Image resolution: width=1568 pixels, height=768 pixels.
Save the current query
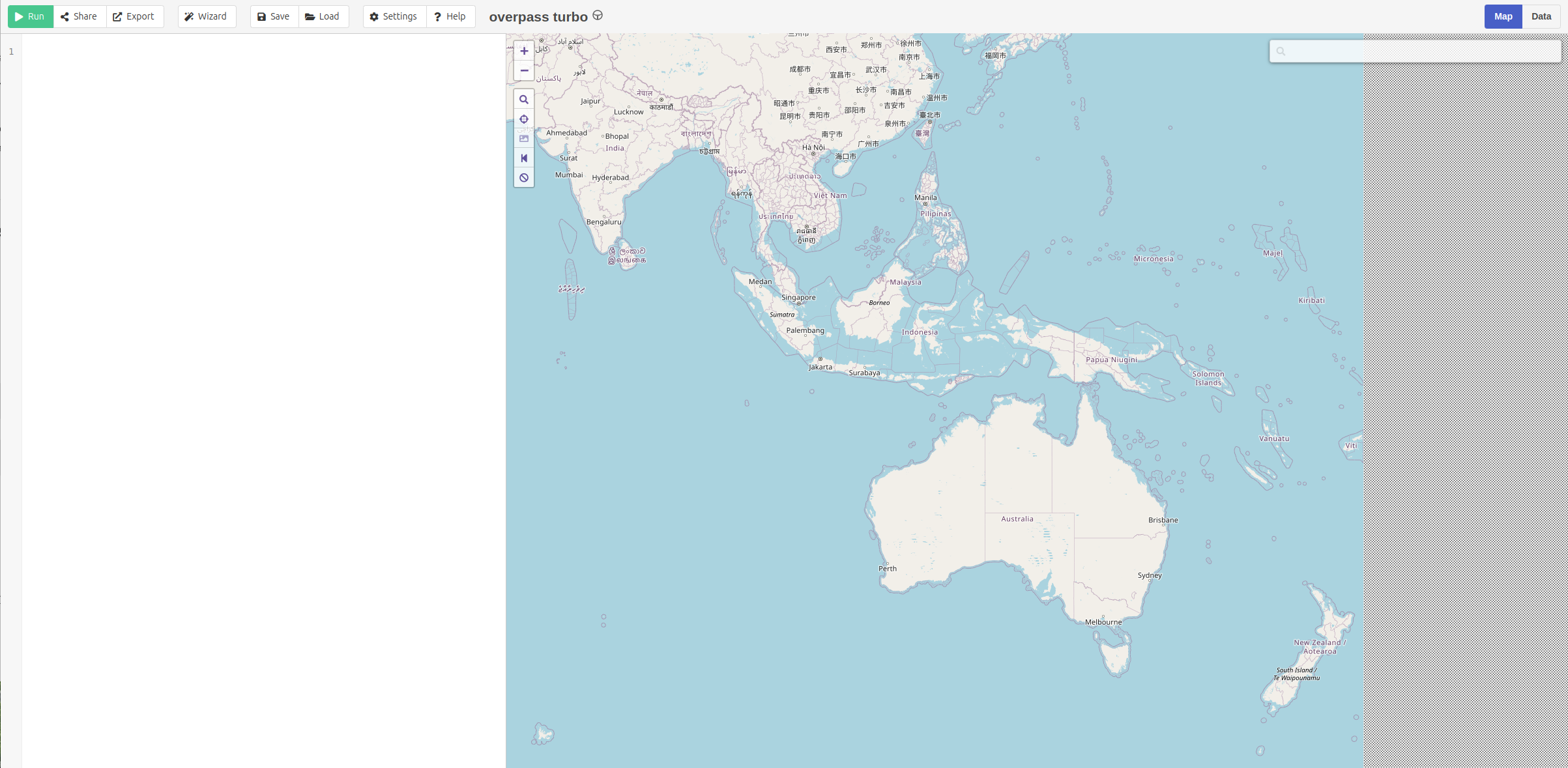click(274, 16)
